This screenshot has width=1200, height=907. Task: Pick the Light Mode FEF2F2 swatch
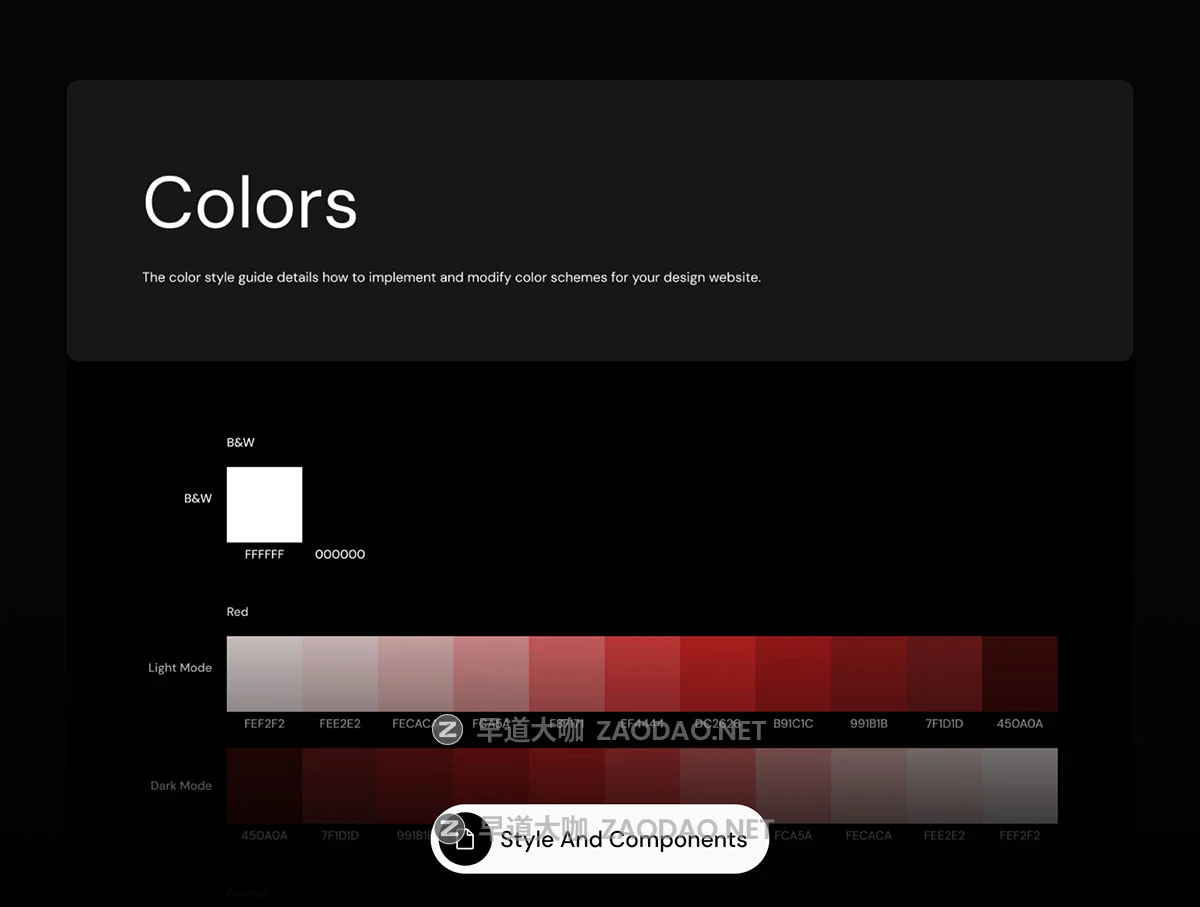pos(264,673)
